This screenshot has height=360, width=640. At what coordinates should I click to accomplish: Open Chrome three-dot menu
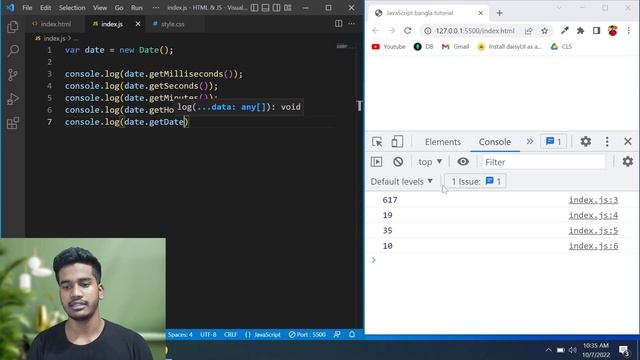click(x=629, y=31)
